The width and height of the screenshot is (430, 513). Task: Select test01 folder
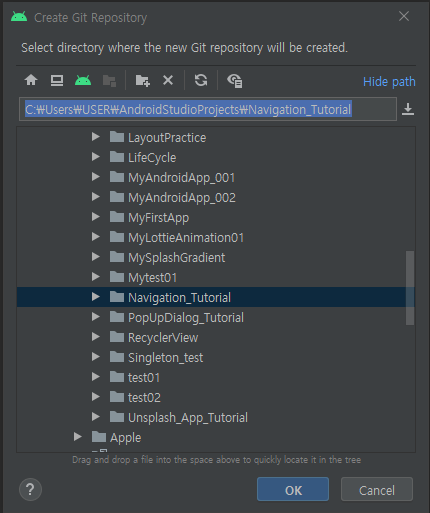(x=144, y=378)
